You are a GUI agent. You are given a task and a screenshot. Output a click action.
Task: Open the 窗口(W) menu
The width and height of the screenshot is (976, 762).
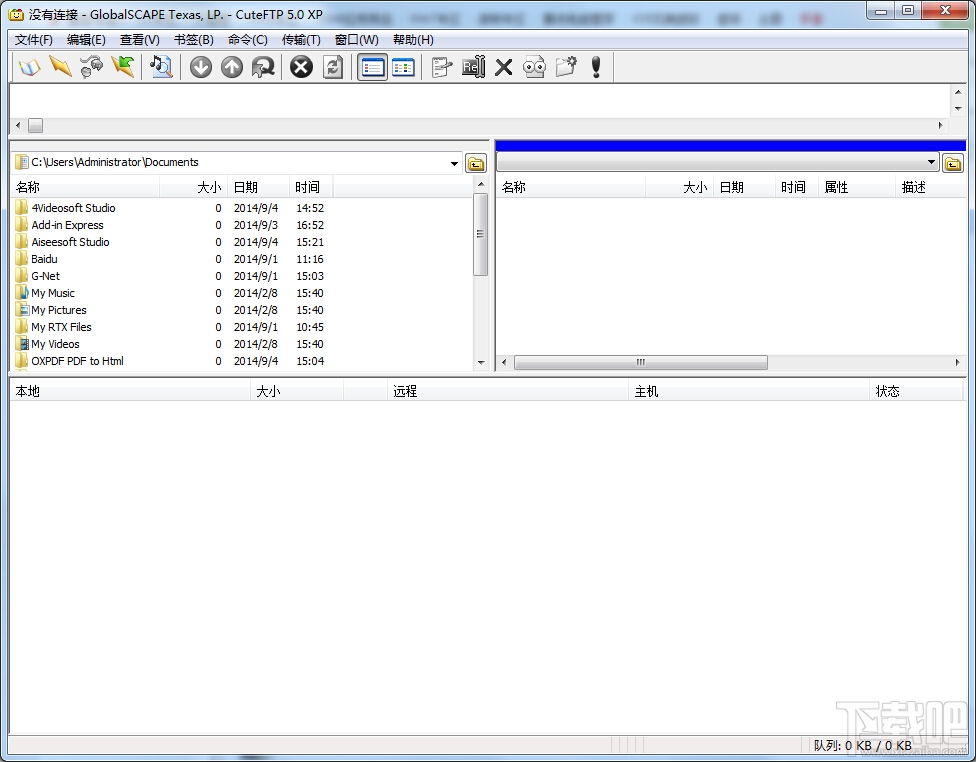(356, 40)
